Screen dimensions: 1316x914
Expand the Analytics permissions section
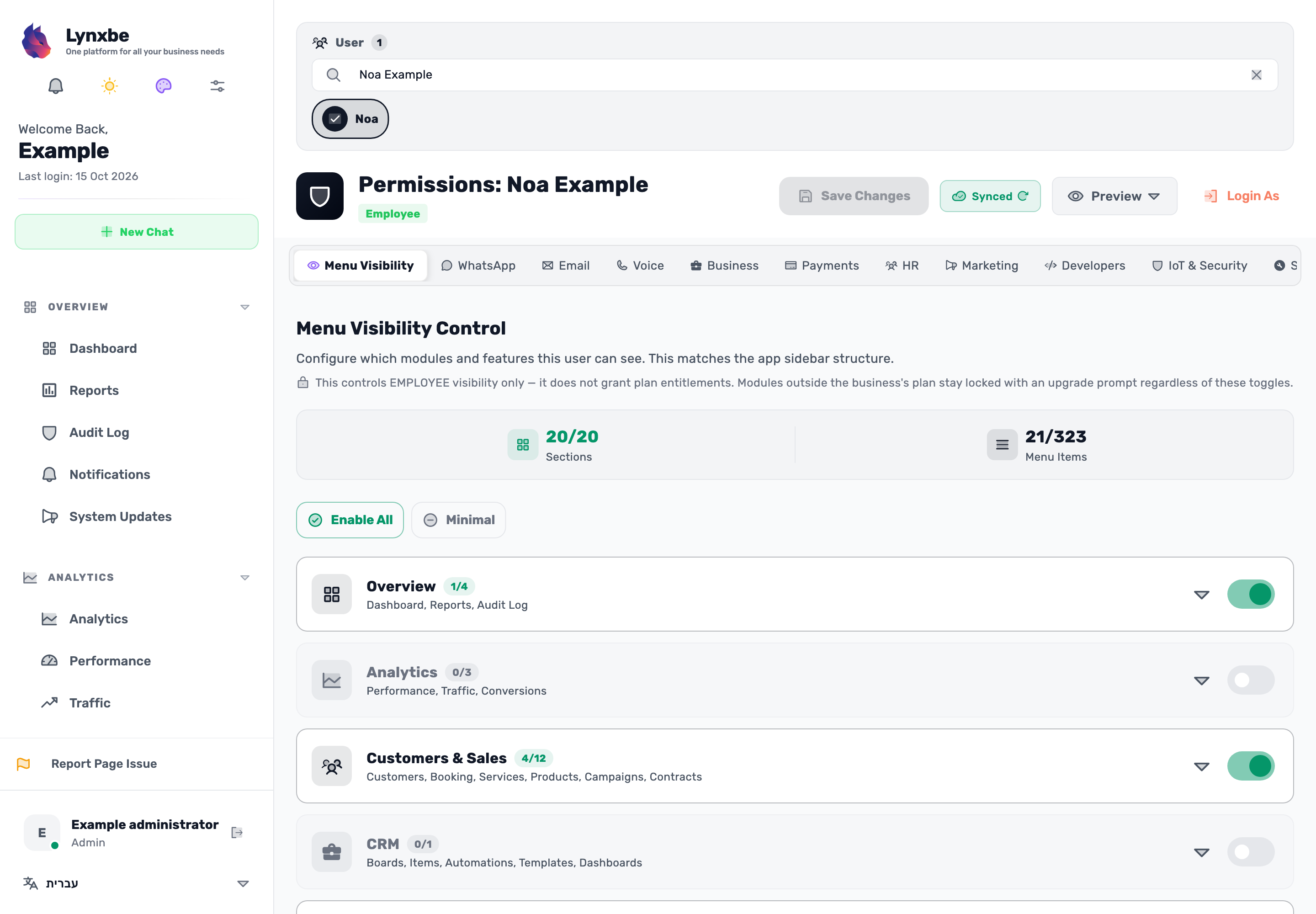(x=1201, y=680)
